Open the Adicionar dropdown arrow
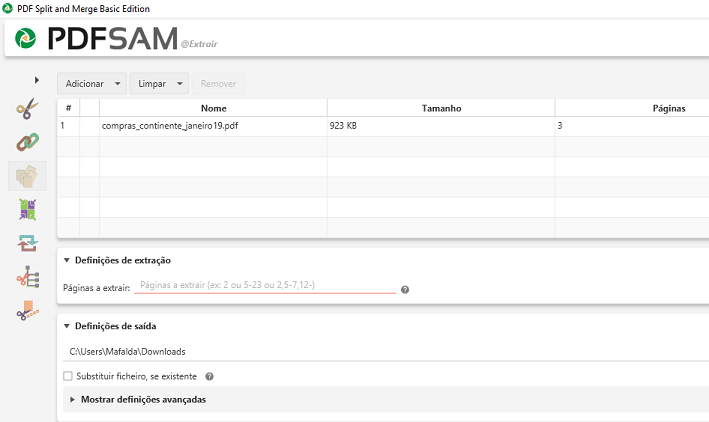Image resolution: width=709 pixels, height=422 pixels. coord(118,84)
